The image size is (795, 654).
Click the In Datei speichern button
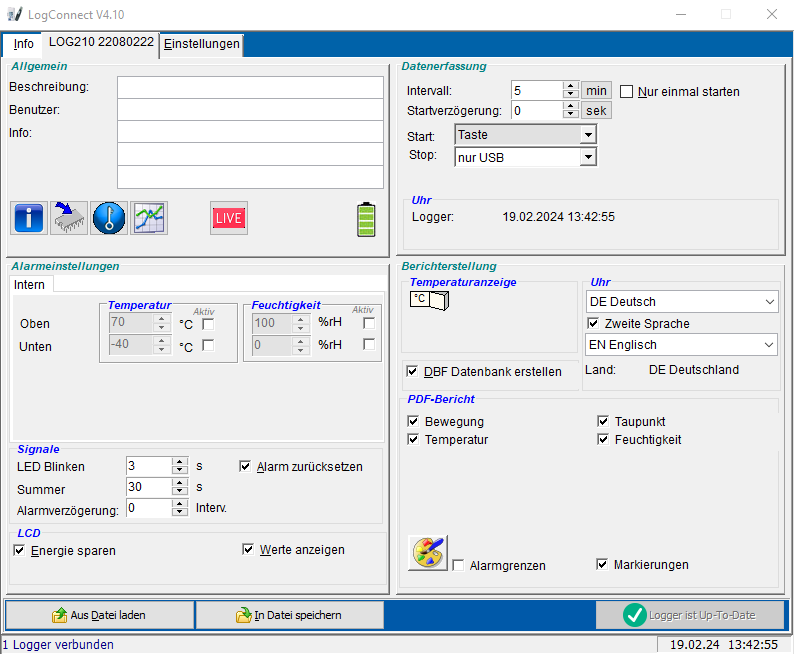click(289, 615)
